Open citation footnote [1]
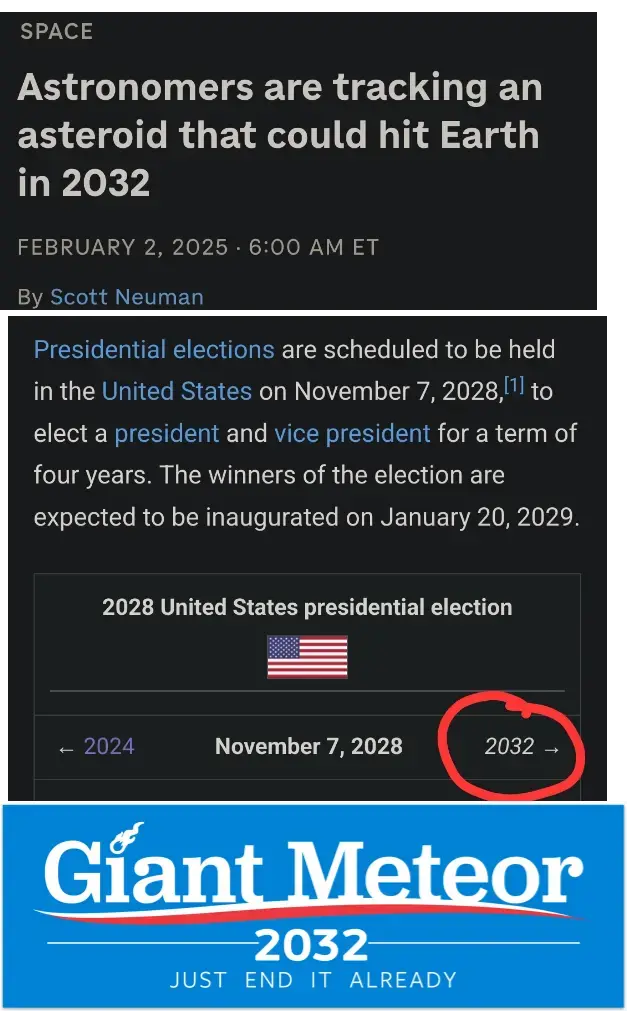The height and width of the screenshot is (1014, 629). [512, 387]
